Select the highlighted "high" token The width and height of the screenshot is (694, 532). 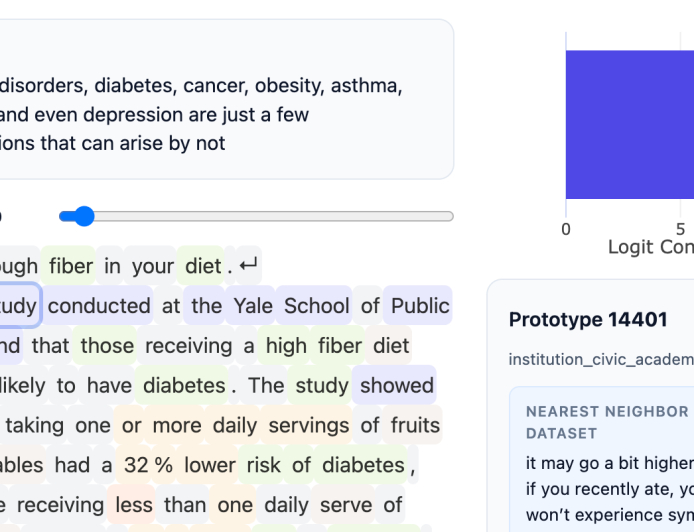click(286, 346)
